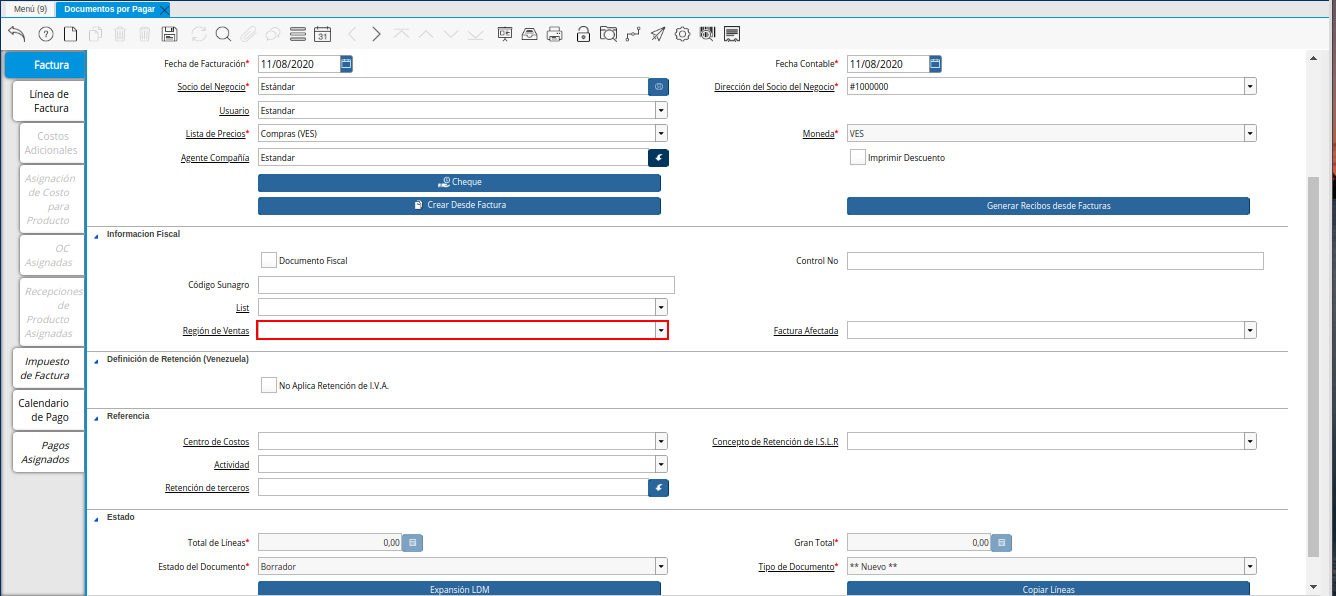
Task: Focus the Código Sunagro input field
Action: pyautogui.click(x=466, y=285)
